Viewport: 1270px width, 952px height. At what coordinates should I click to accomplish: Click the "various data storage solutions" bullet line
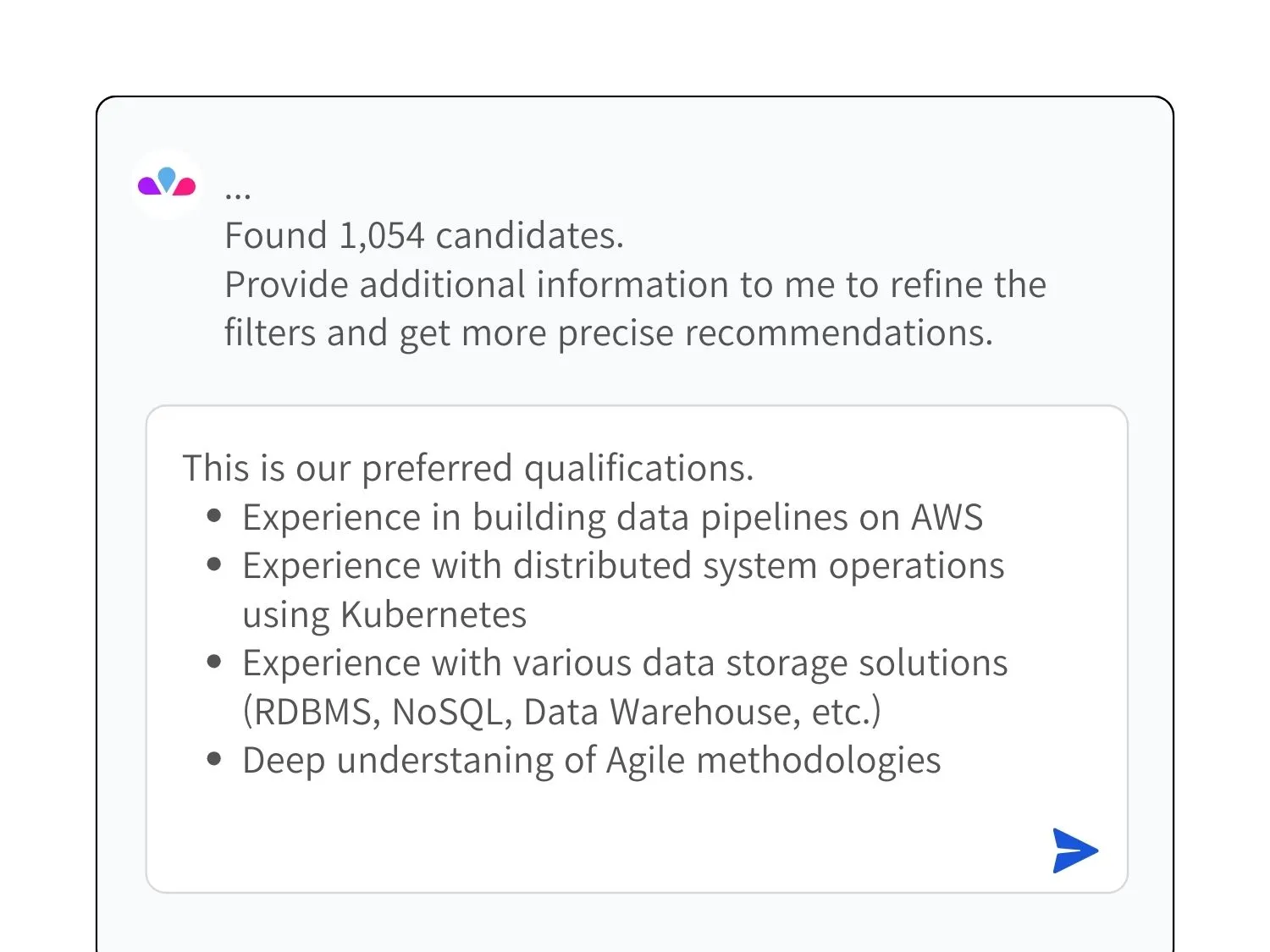(x=625, y=663)
